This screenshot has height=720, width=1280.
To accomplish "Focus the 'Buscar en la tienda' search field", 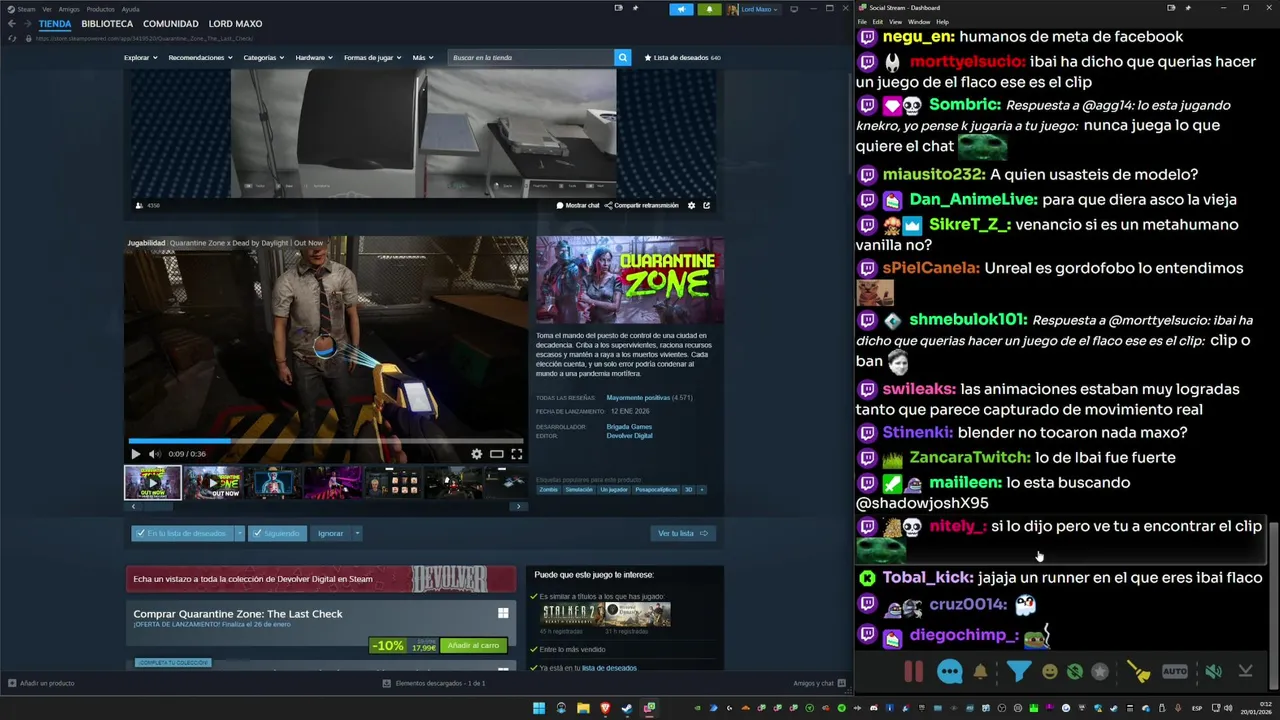I will click(531, 58).
